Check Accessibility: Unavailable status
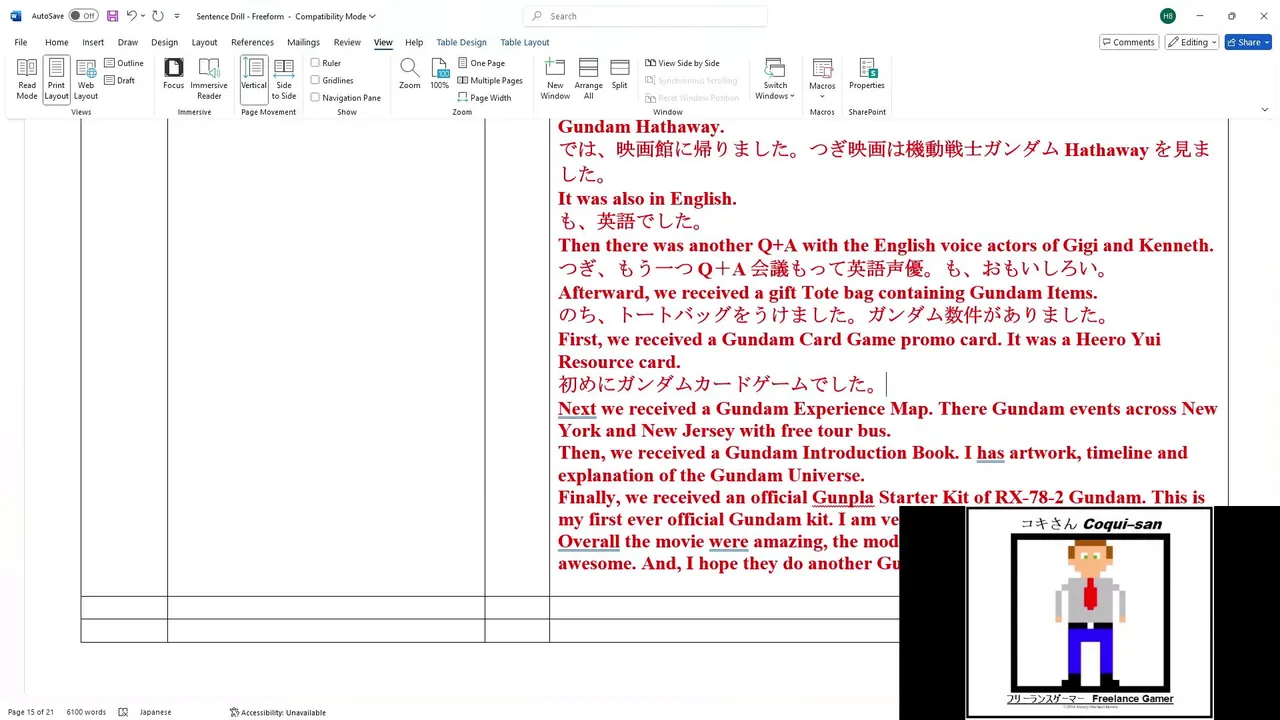The image size is (1280, 720). pyautogui.click(x=278, y=712)
